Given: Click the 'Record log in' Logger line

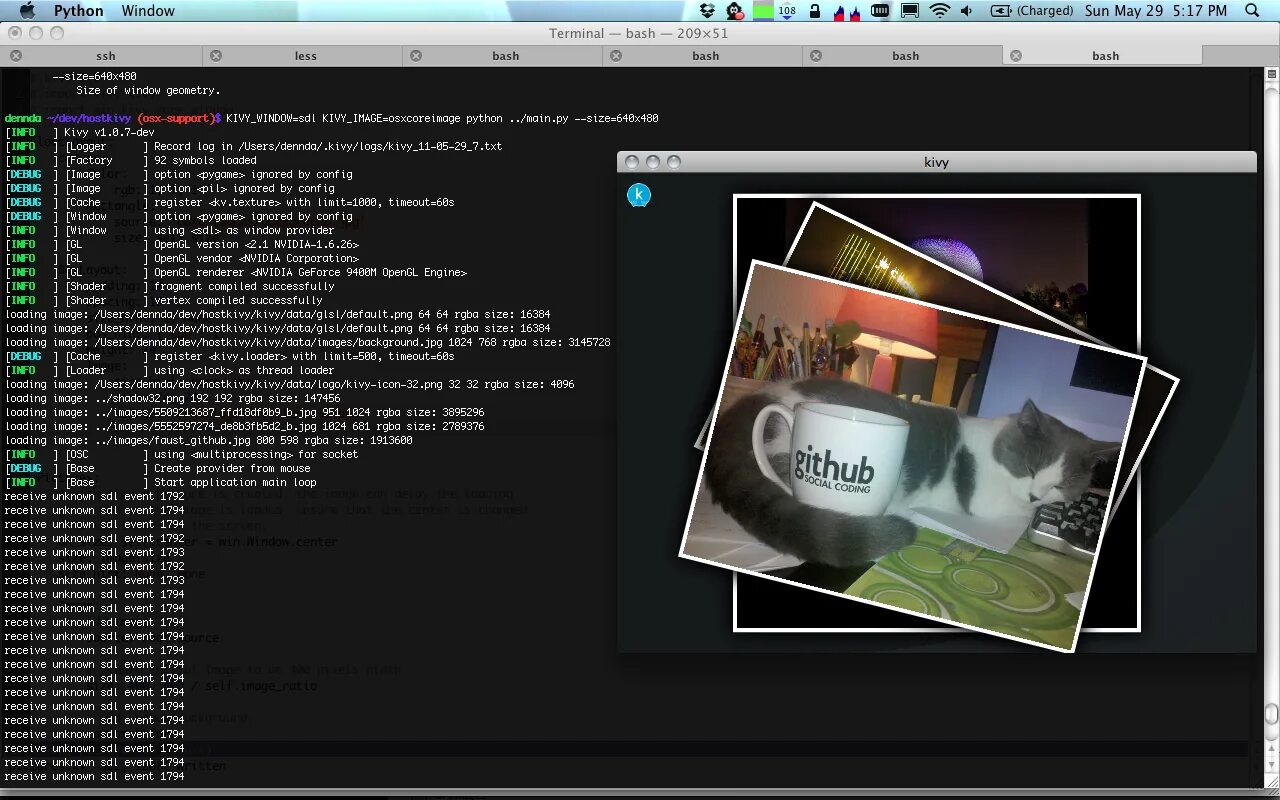Looking at the screenshot, I should point(254,146).
